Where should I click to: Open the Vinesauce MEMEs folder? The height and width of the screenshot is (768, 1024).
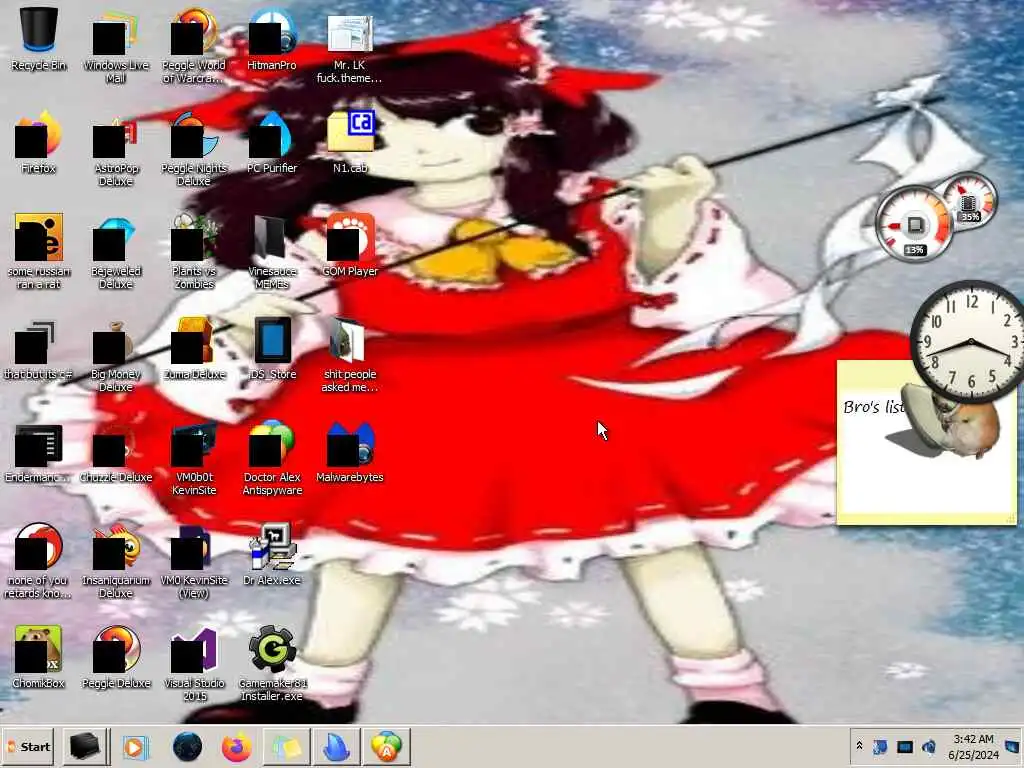tap(272, 251)
